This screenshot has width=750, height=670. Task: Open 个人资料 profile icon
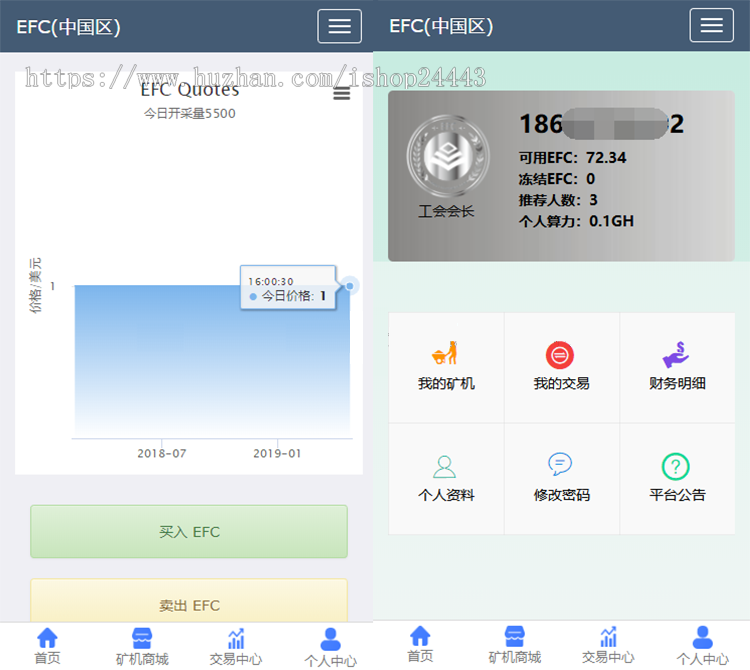[444, 467]
